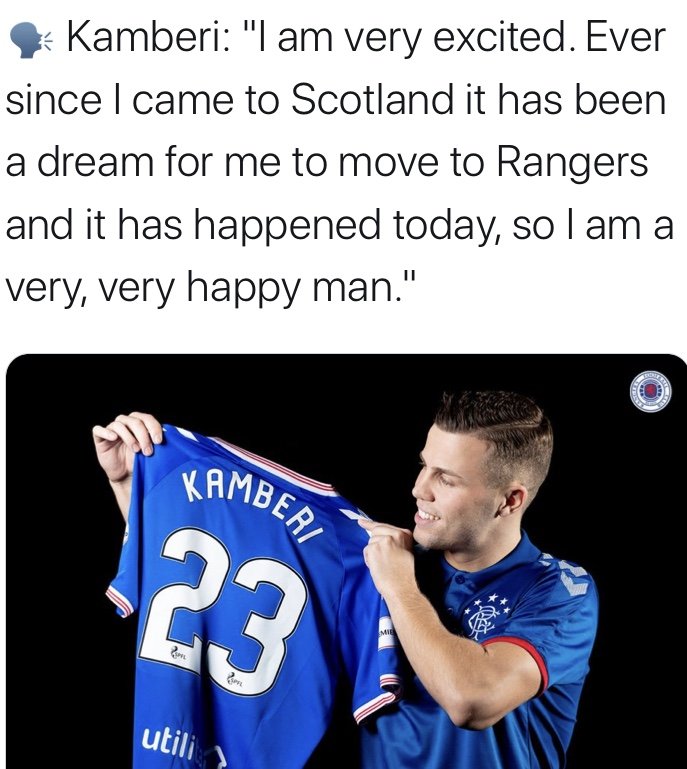Click the speaking head emoji before Kamberi
The image size is (687, 769).
pos(29,41)
